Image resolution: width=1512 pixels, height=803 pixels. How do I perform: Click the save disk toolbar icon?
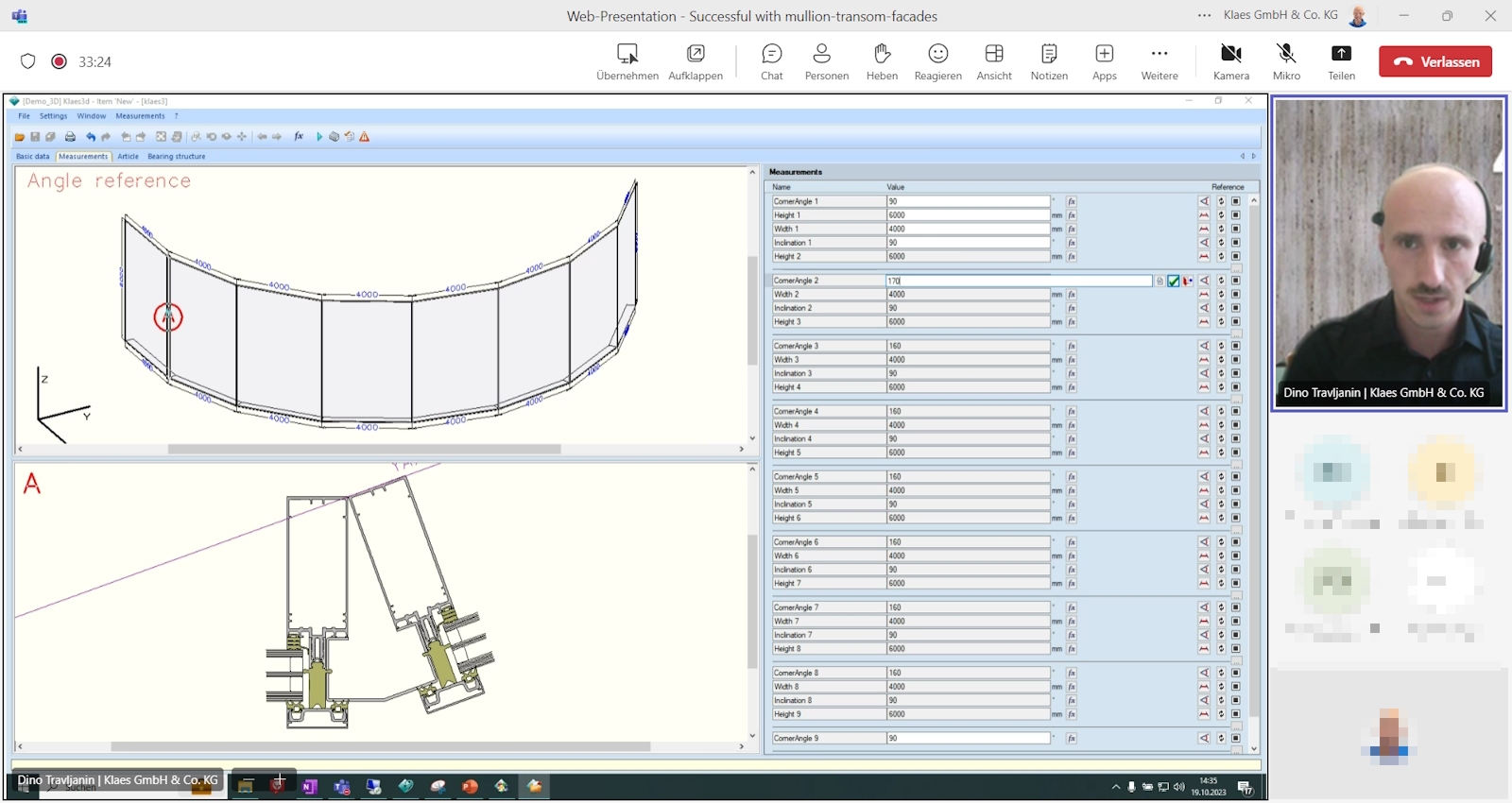(x=35, y=137)
